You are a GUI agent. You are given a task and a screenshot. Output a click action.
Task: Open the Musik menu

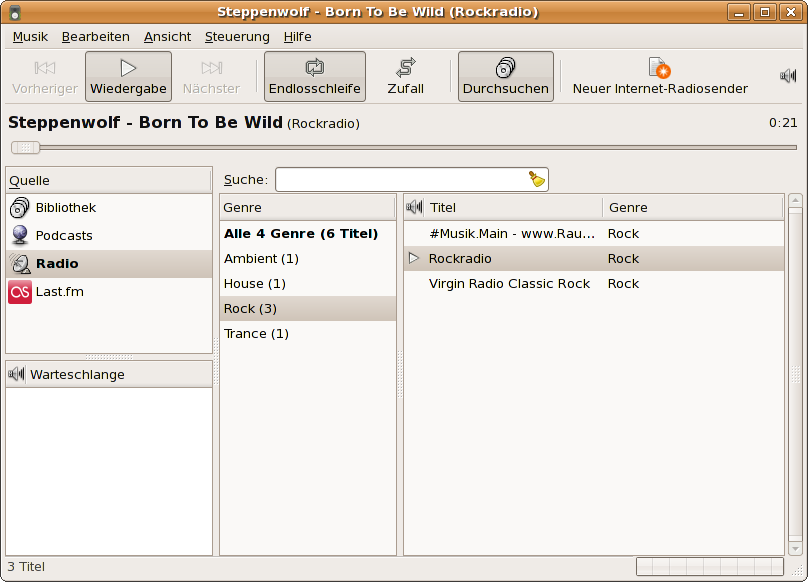tap(30, 37)
